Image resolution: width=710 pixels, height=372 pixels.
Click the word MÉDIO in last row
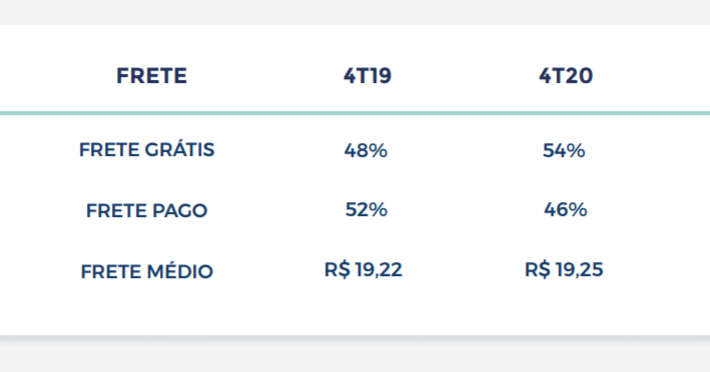(180, 271)
